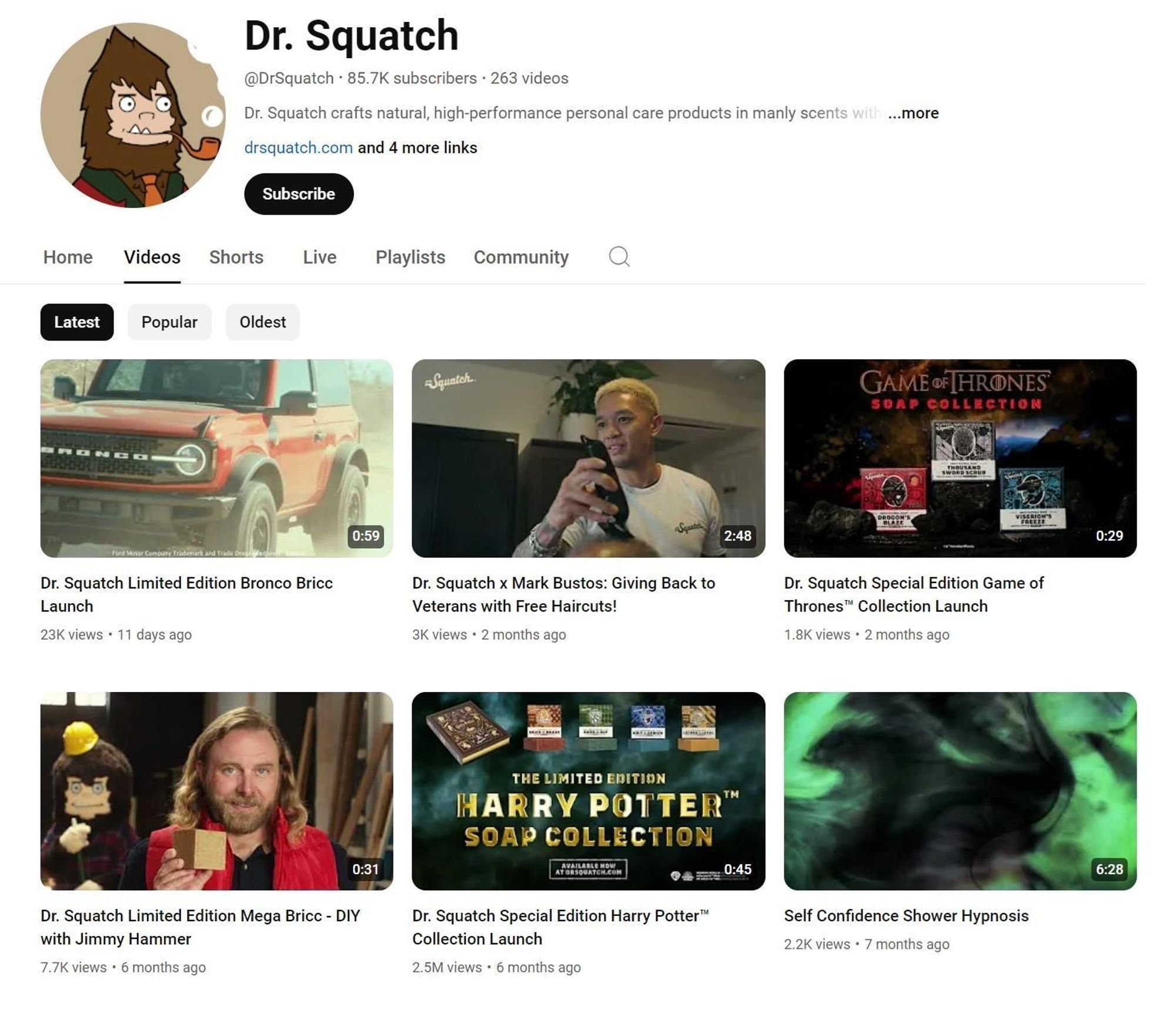Click '3K views' under Mark Bustos video

point(440,635)
